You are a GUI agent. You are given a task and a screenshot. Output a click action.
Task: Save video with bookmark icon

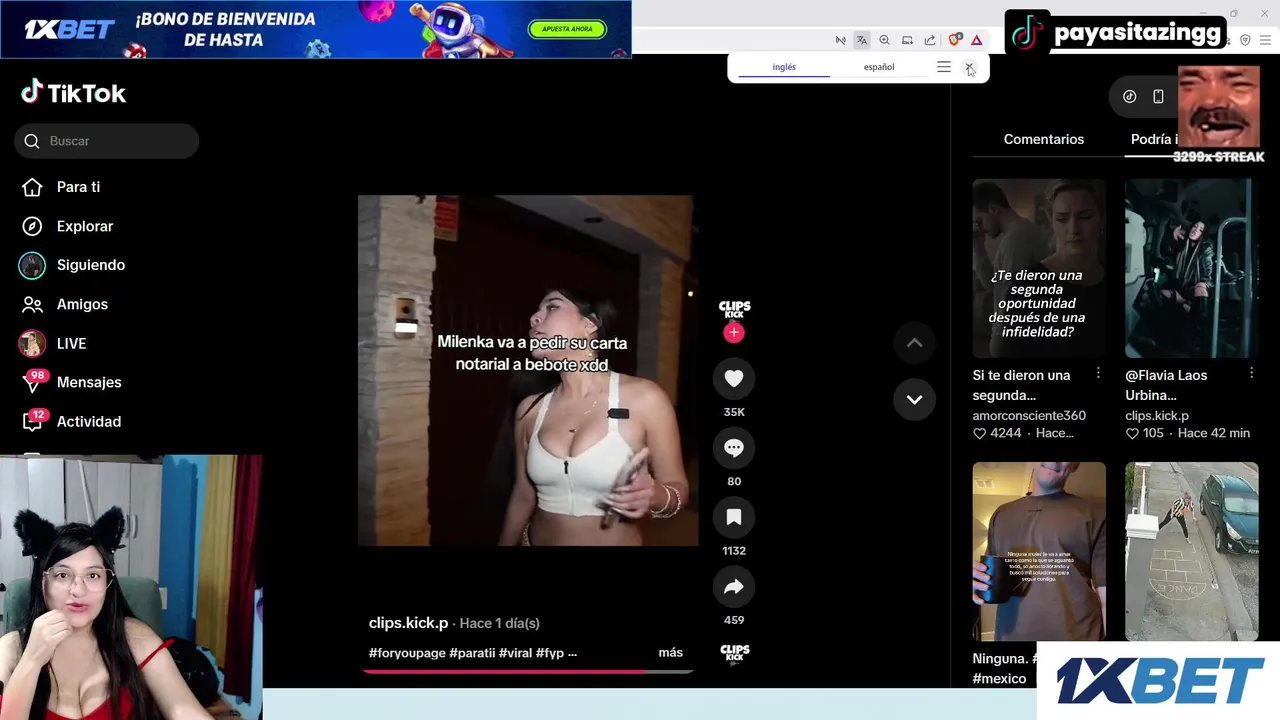[734, 517]
